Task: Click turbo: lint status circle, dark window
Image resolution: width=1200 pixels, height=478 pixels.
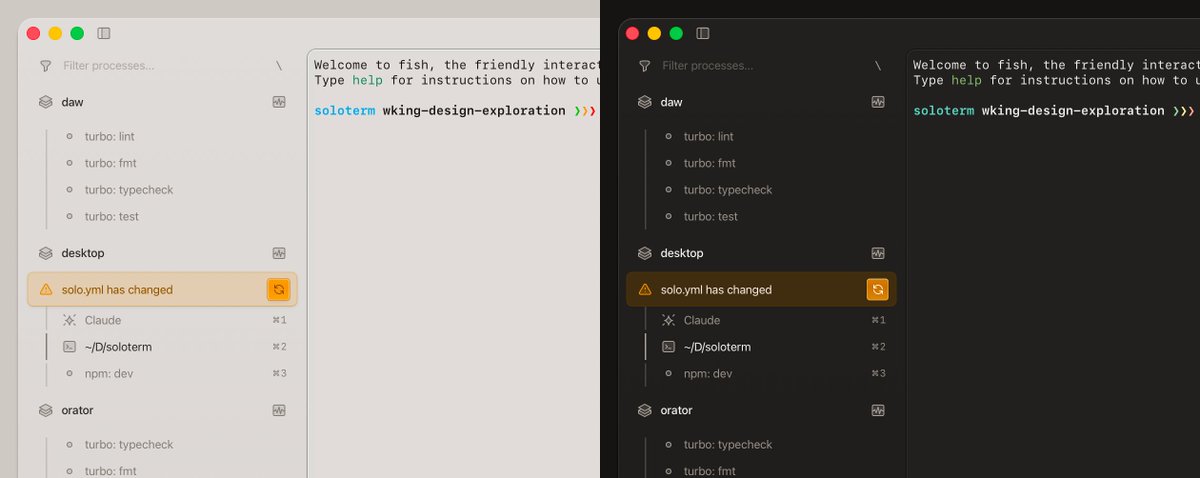Action: 668,136
